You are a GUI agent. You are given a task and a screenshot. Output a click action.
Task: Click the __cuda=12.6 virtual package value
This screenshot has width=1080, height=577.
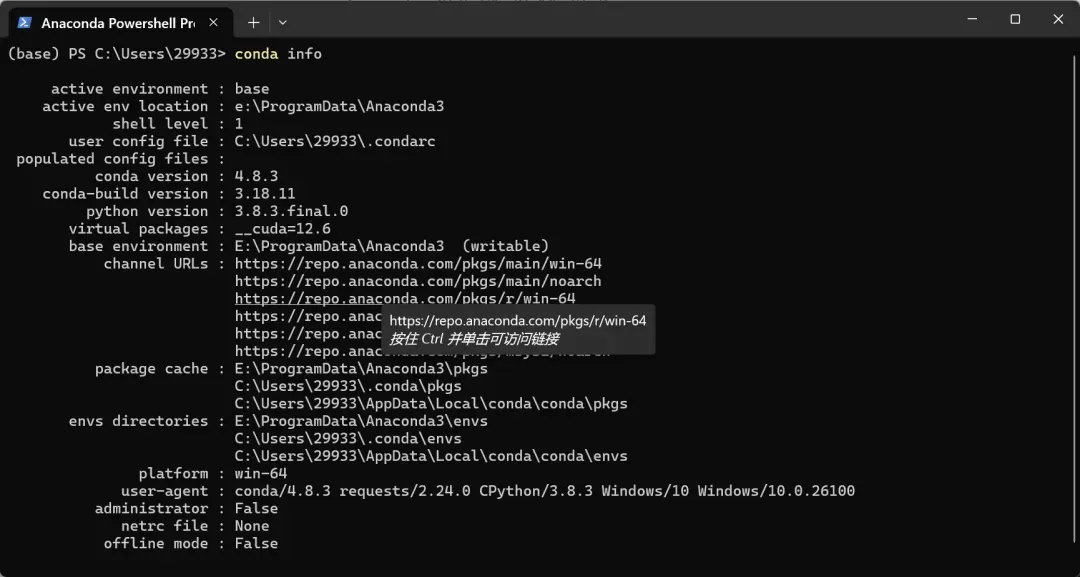coord(282,229)
